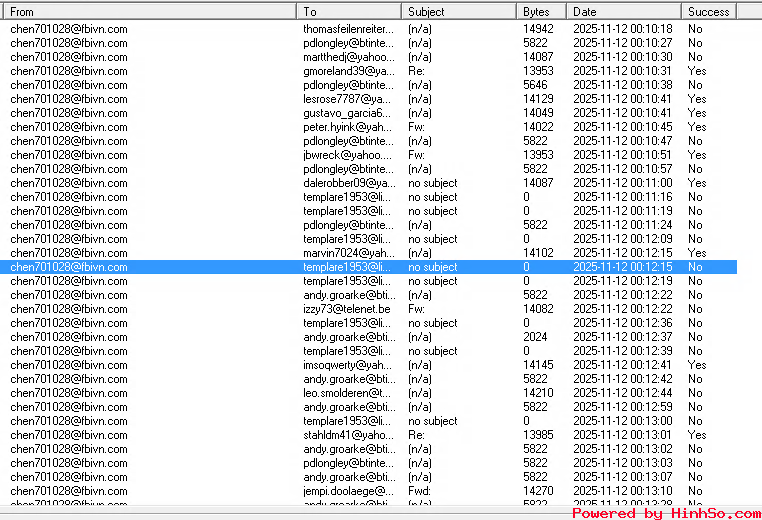Image resolution: width=762 pixels, height=520 pixels.
Task: Select the martthedj@yahoo recipient row
Action: coord(348,57)
